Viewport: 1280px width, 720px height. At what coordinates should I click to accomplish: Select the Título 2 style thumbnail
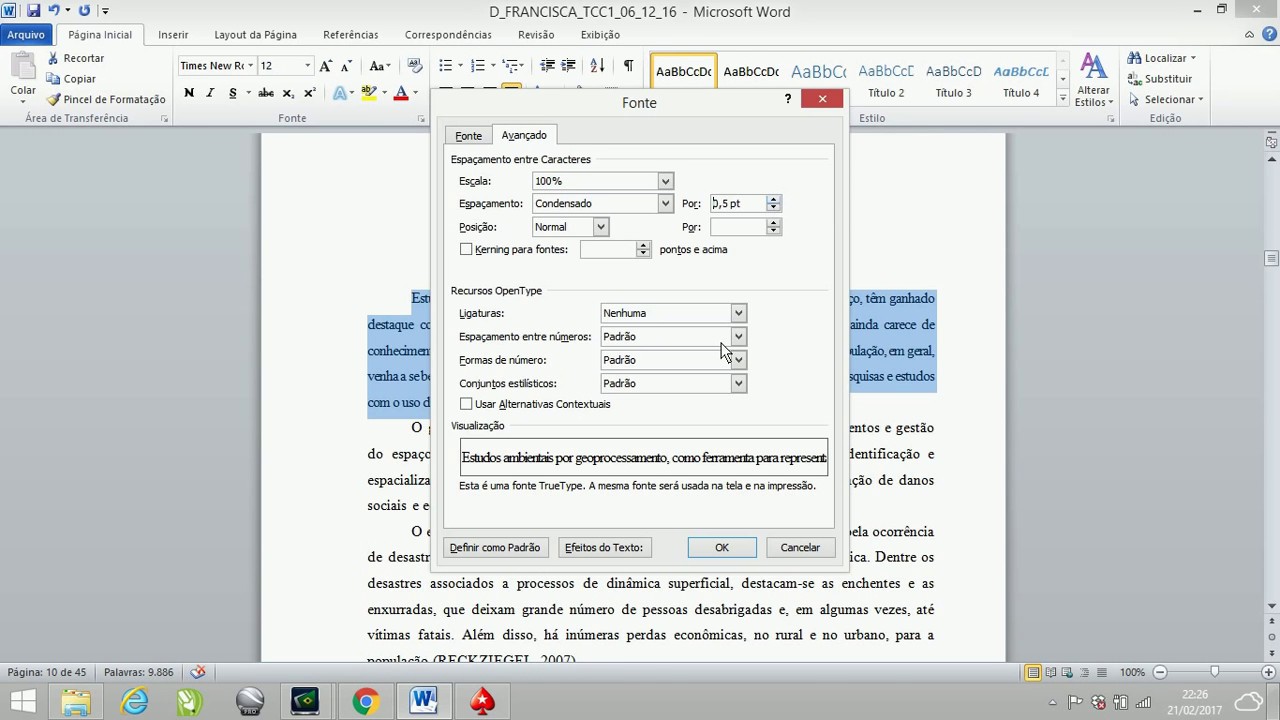pos(886,80)
